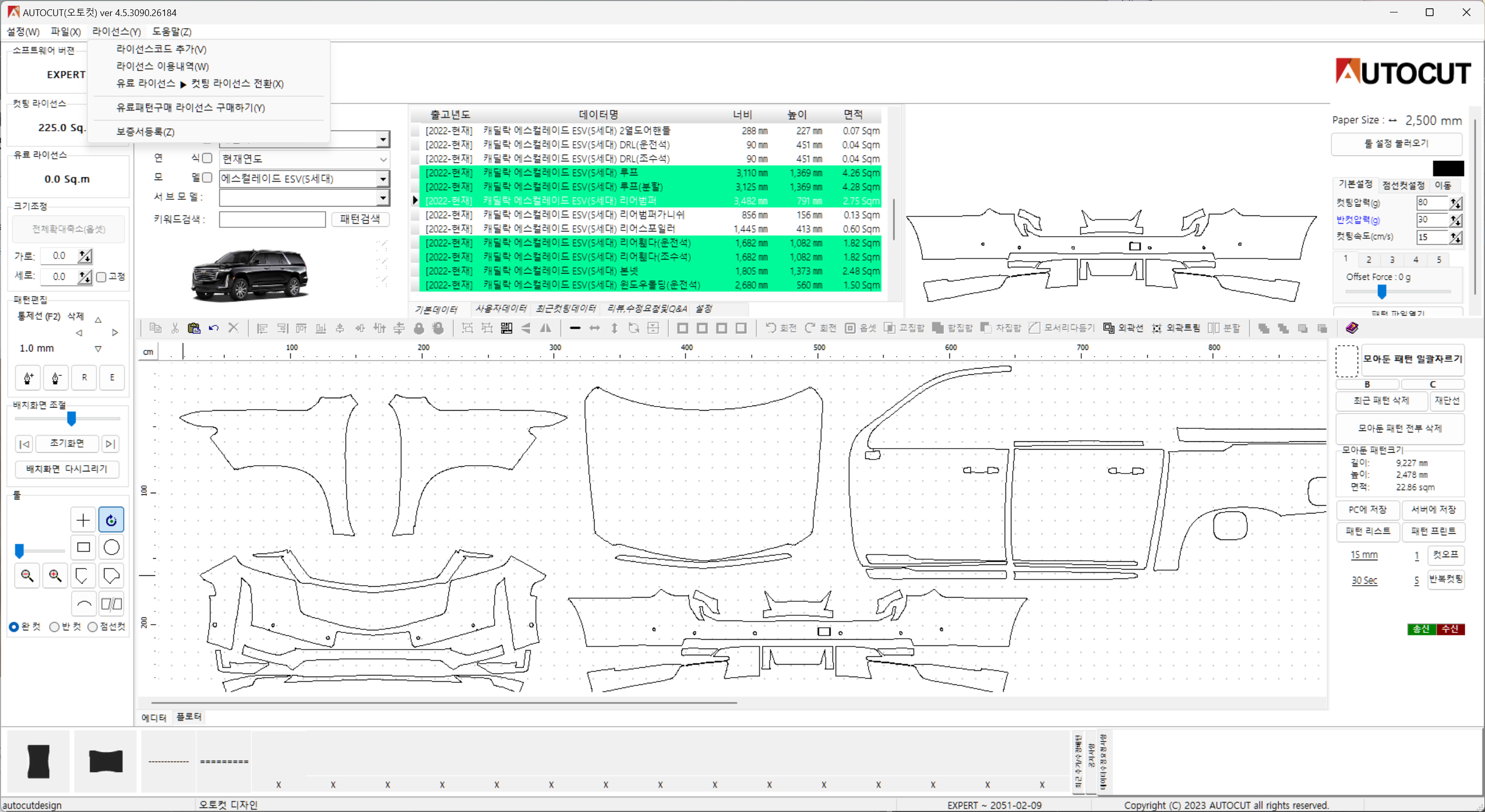Click the 옵셋 offset tool
This screenshot has height=812, width=1485.
(x=861, y=328)
